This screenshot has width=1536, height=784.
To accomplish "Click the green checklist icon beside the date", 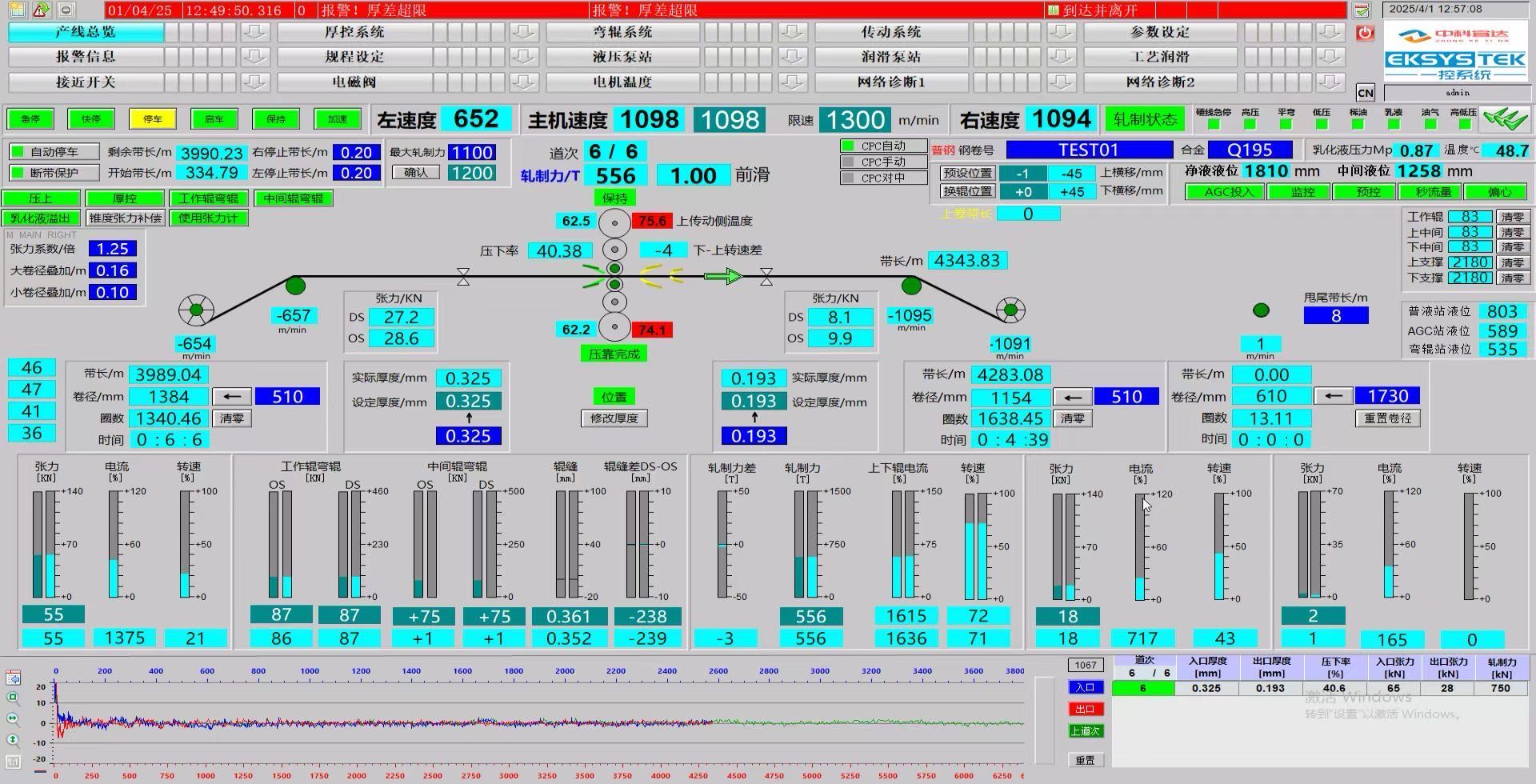I will coord(1362,10).
